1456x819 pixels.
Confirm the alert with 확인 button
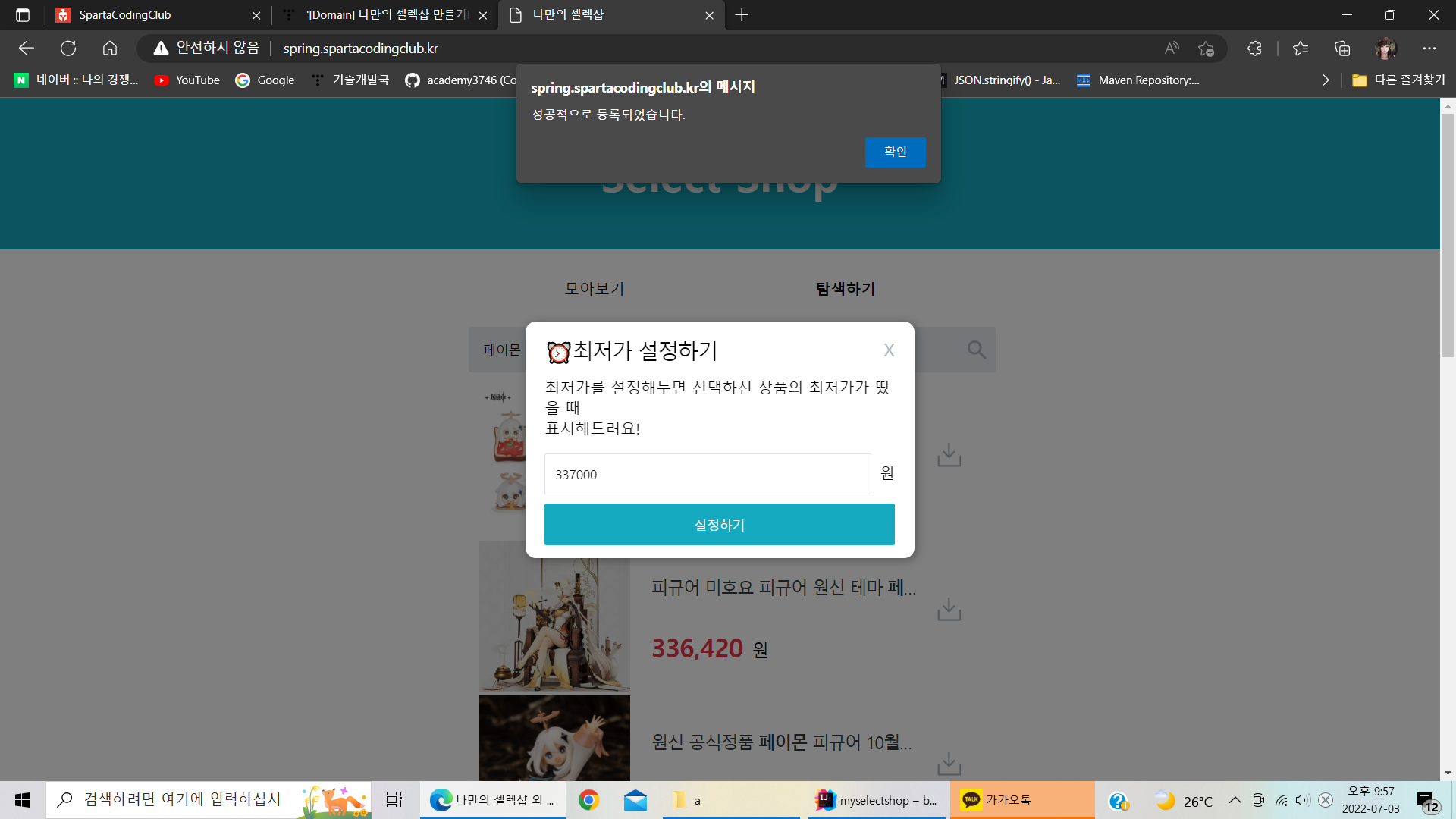coord(895,152)
